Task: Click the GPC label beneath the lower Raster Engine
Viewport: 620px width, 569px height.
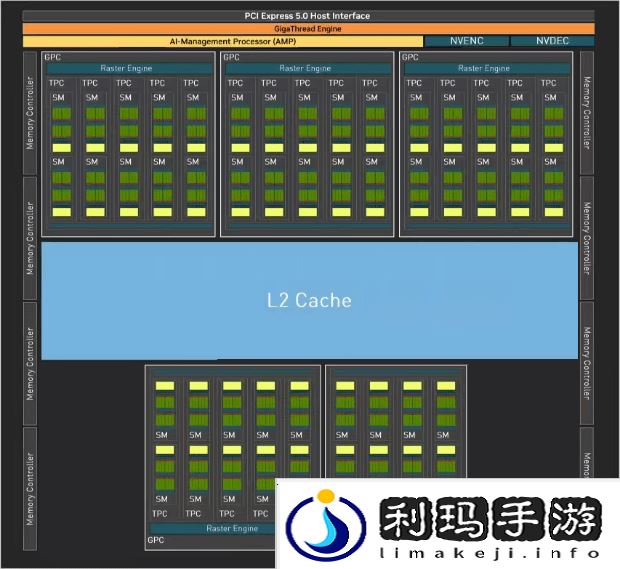Action: (155, 540)
